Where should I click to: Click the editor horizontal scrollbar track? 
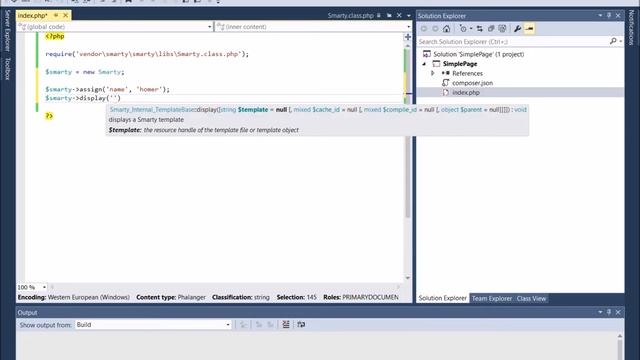pos(224,287)
